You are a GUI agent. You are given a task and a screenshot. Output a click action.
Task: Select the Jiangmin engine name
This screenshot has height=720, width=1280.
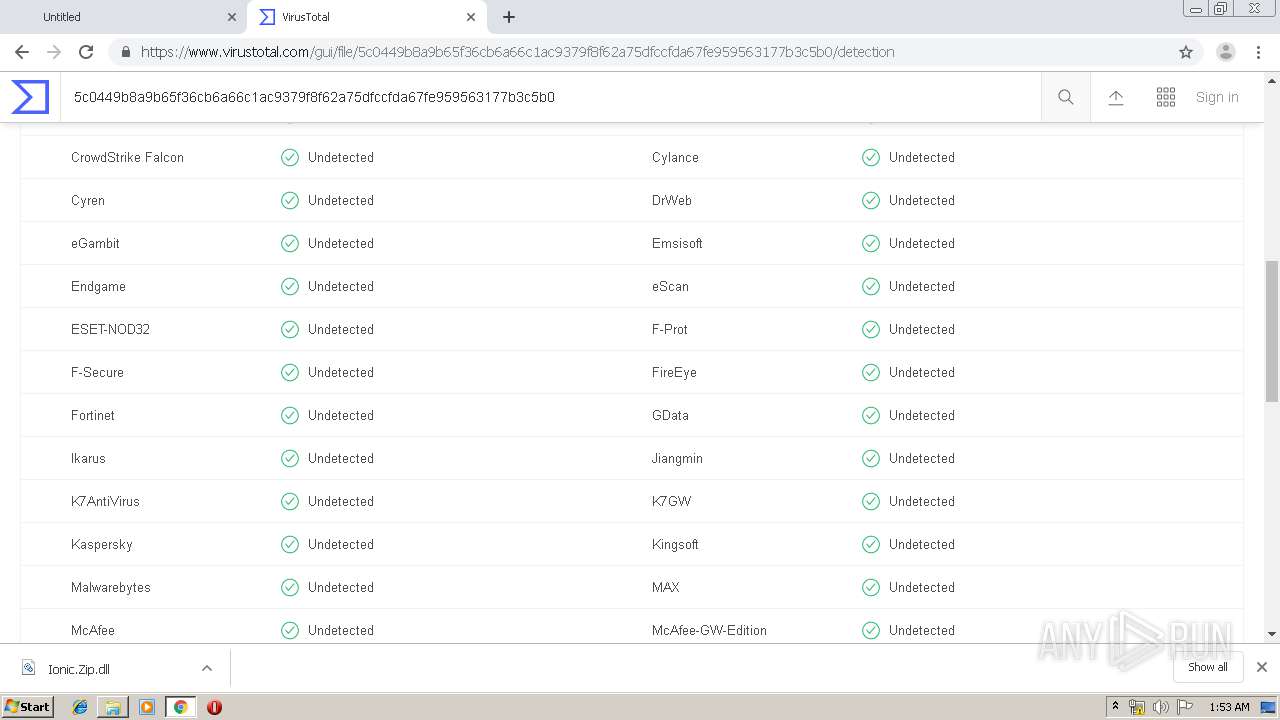pyautogui.click(x=677, y=458)
